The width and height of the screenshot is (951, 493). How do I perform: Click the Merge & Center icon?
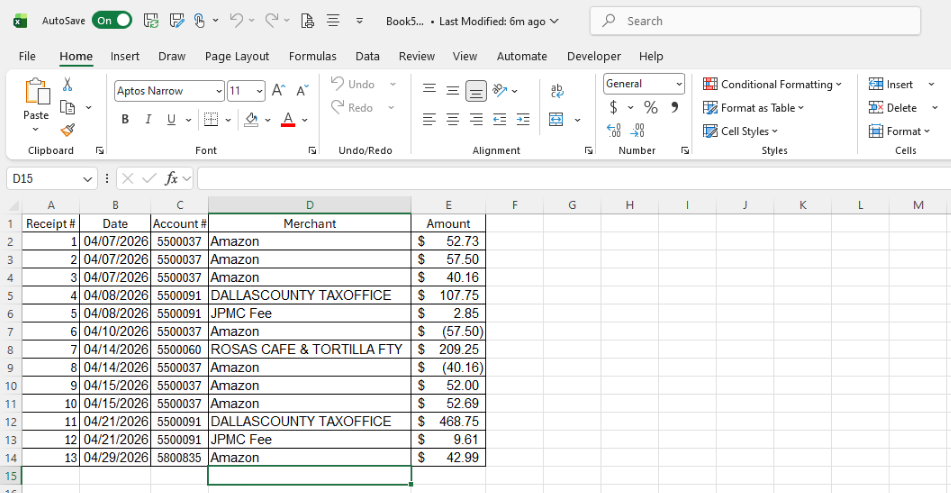pos(556,119)
